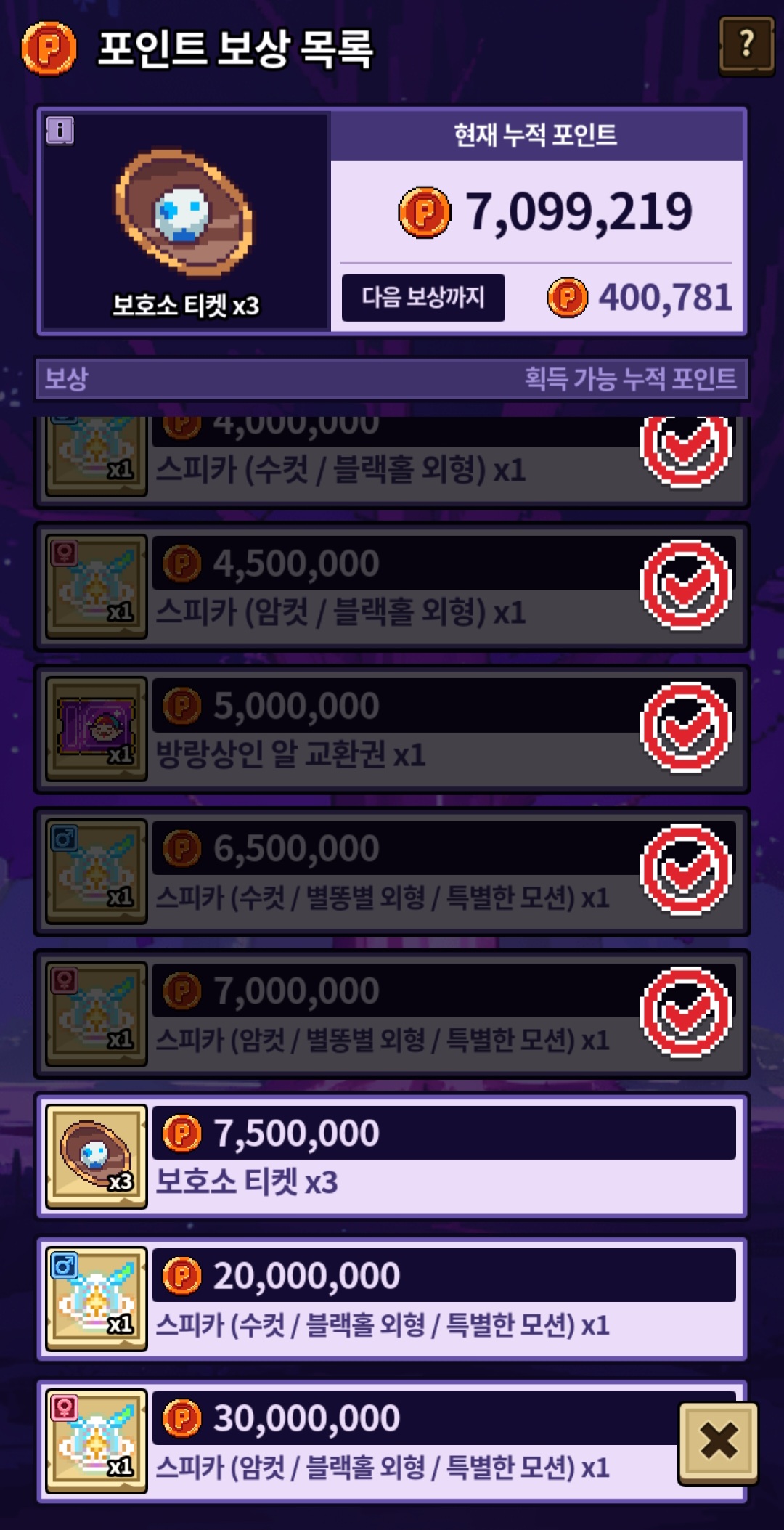
Task: Tap the 6,500,000 male Spika icon
Action: click(97, 871)
